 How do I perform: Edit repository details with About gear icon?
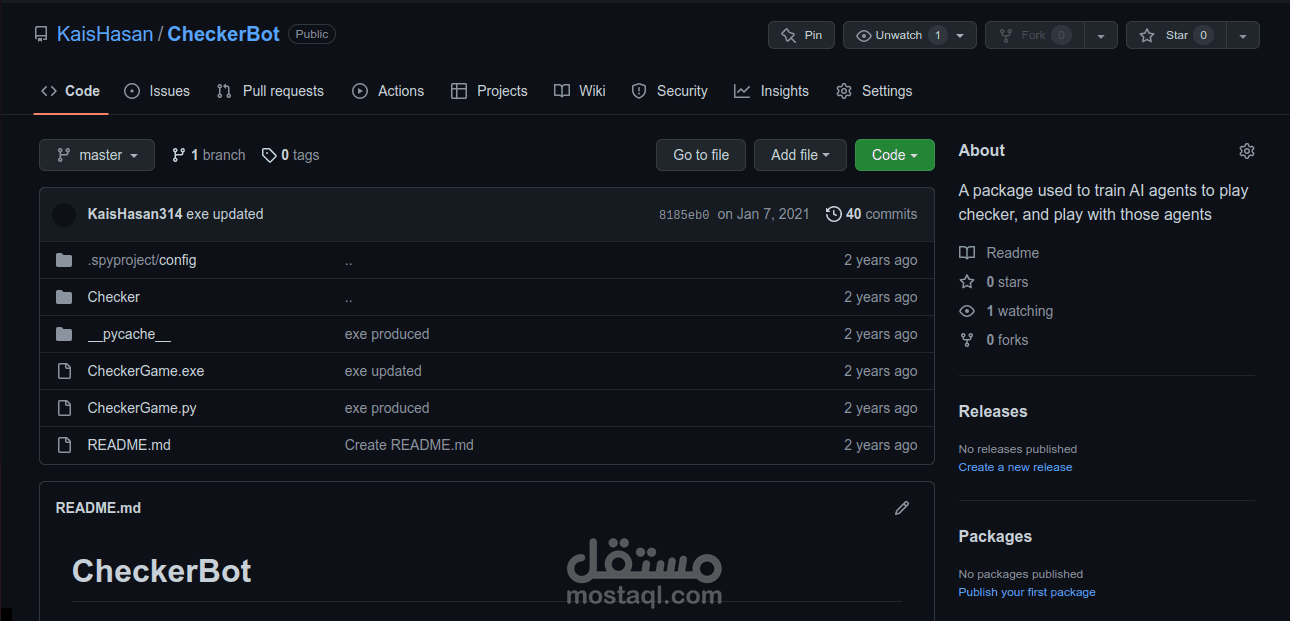[1246, 151]
